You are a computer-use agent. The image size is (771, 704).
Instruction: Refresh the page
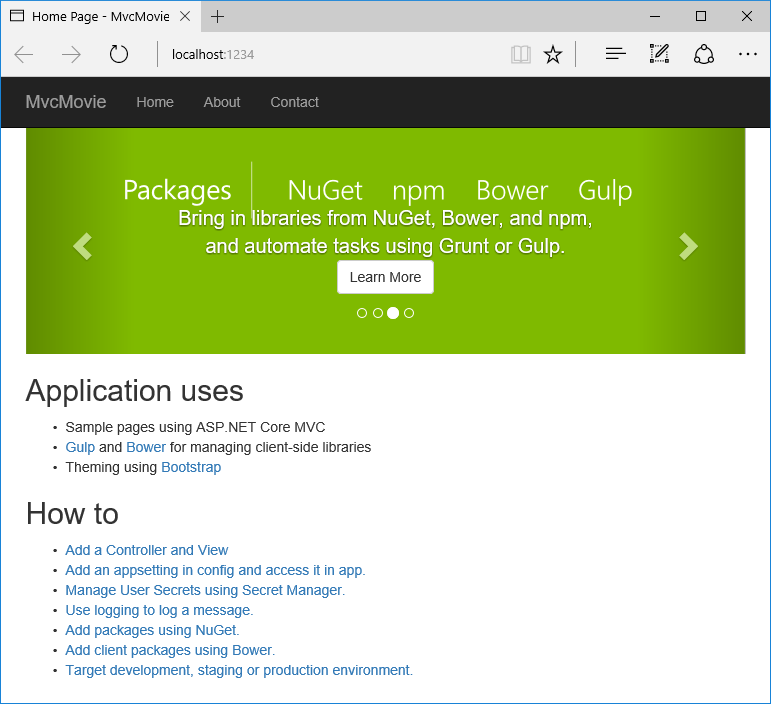coord(119,54)
